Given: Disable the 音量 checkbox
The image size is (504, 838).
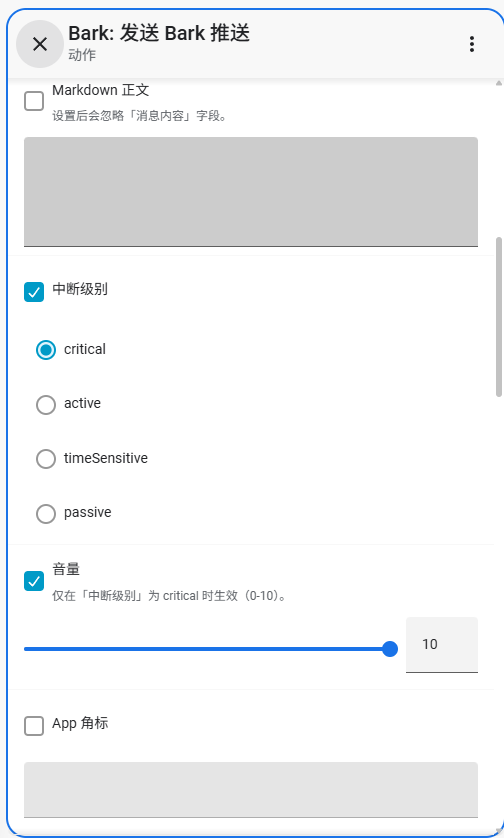Looking at the screenshot, I should (34, 581).
